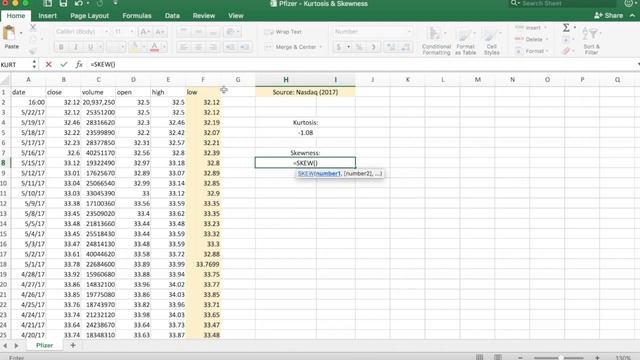
Task: Switch to Normal view in status bar
Action: pyautogui.click(x=480, y=357)
